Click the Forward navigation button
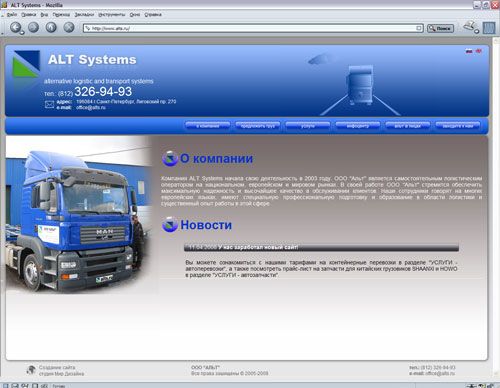The width and height of the screenshot is (500, 388). pos(33,27)
